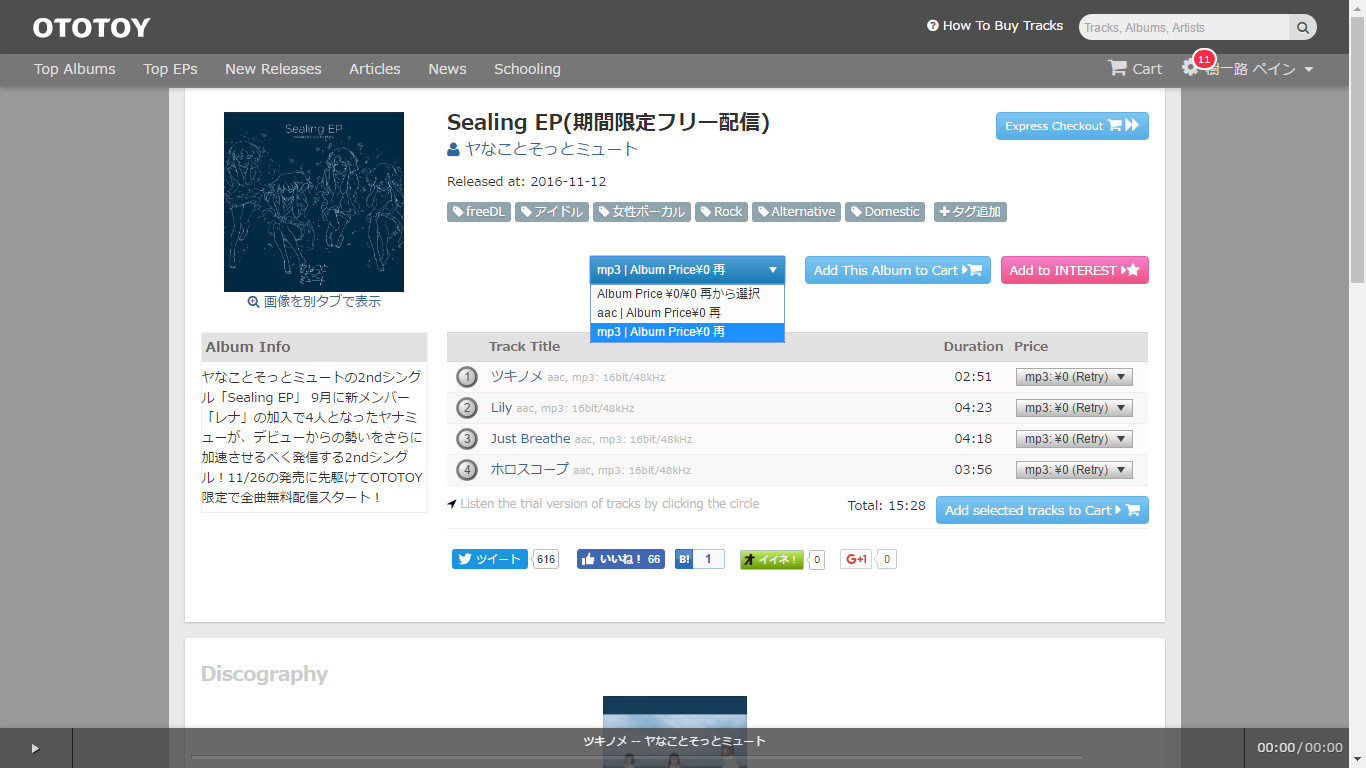Click the Sealing EP album cover
Image resolution: width=1366 pixels, height=768 pixels.
tap(314, 202)
